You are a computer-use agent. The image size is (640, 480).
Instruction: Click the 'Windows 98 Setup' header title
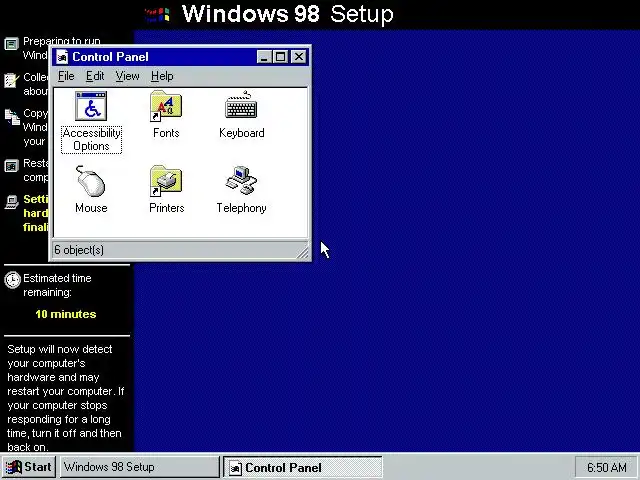pyautogui.click(x=287, y=14)
